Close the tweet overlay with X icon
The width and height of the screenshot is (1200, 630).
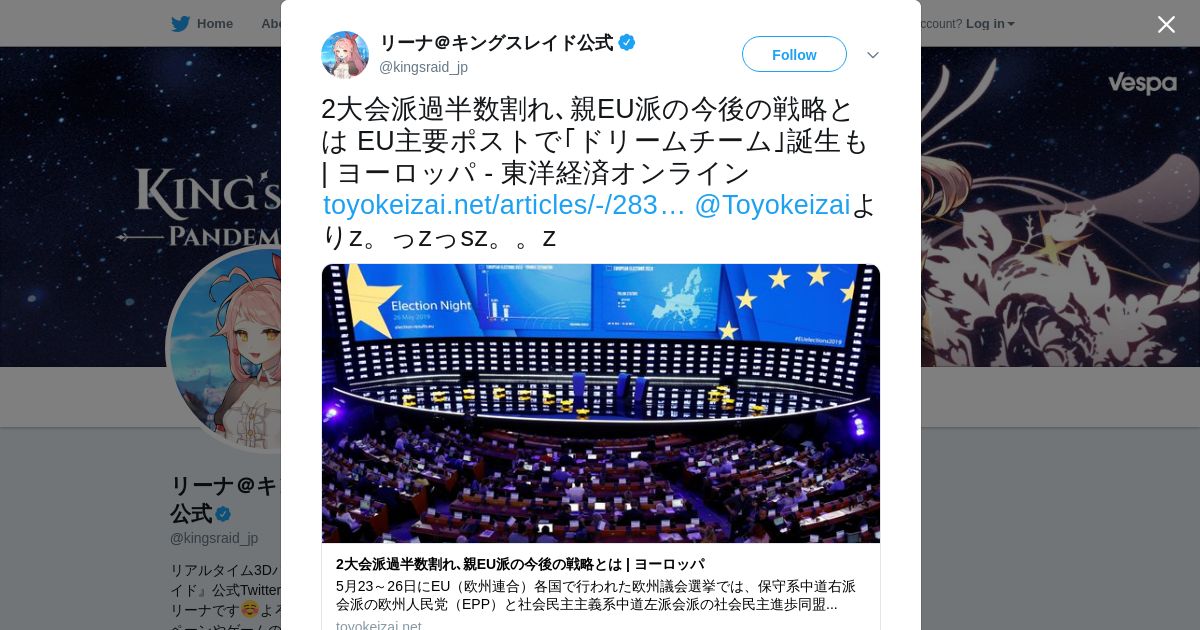click(x=1166, y=24)
